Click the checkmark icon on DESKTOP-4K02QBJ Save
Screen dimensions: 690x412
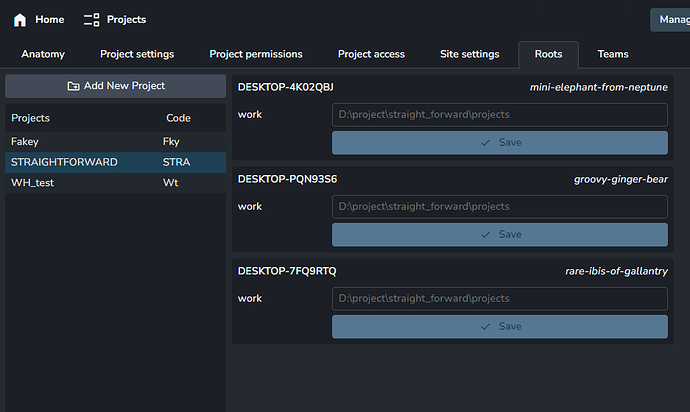point(485,143)
